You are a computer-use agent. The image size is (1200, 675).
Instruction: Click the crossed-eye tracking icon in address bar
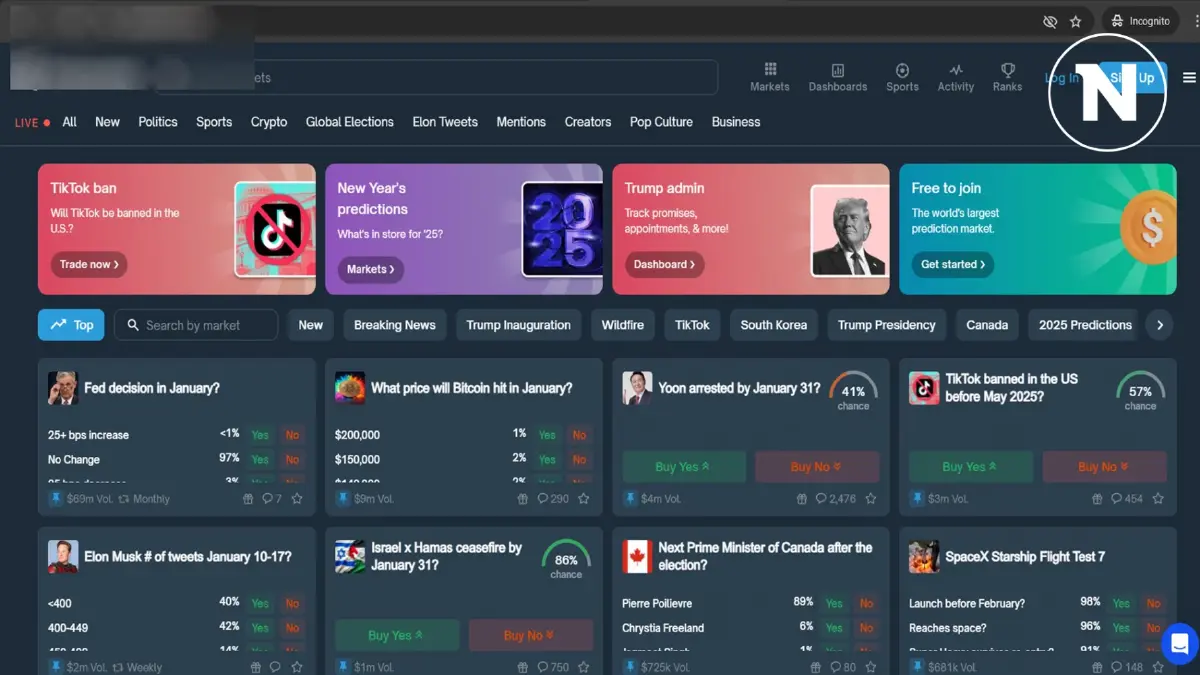(1050, 21)
